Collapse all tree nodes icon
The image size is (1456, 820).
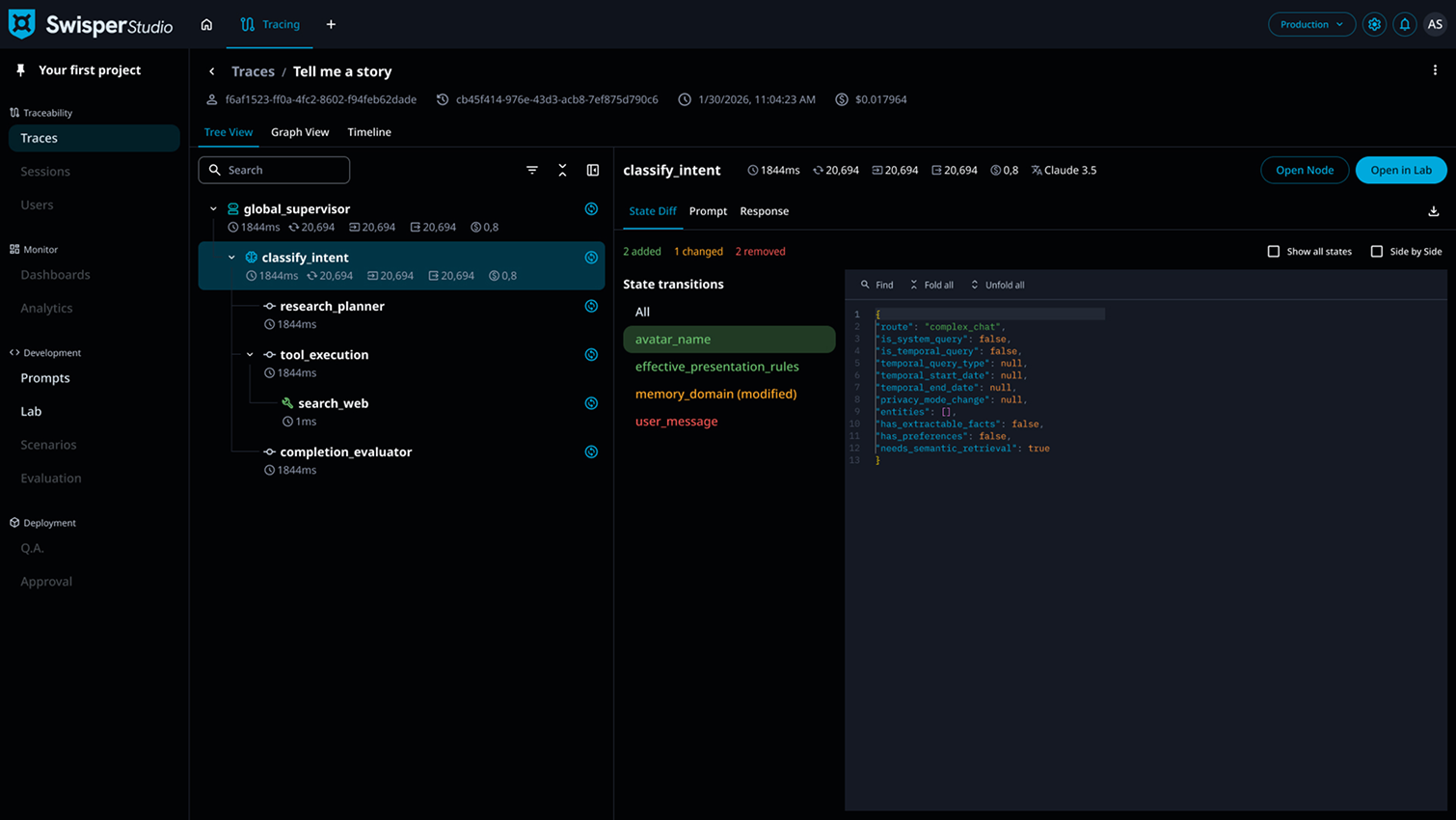point(562,170)
